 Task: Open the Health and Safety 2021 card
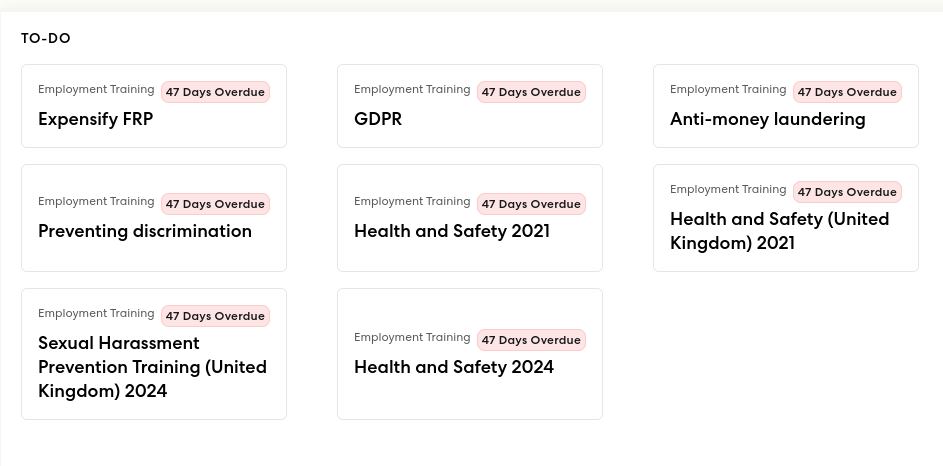470,218
